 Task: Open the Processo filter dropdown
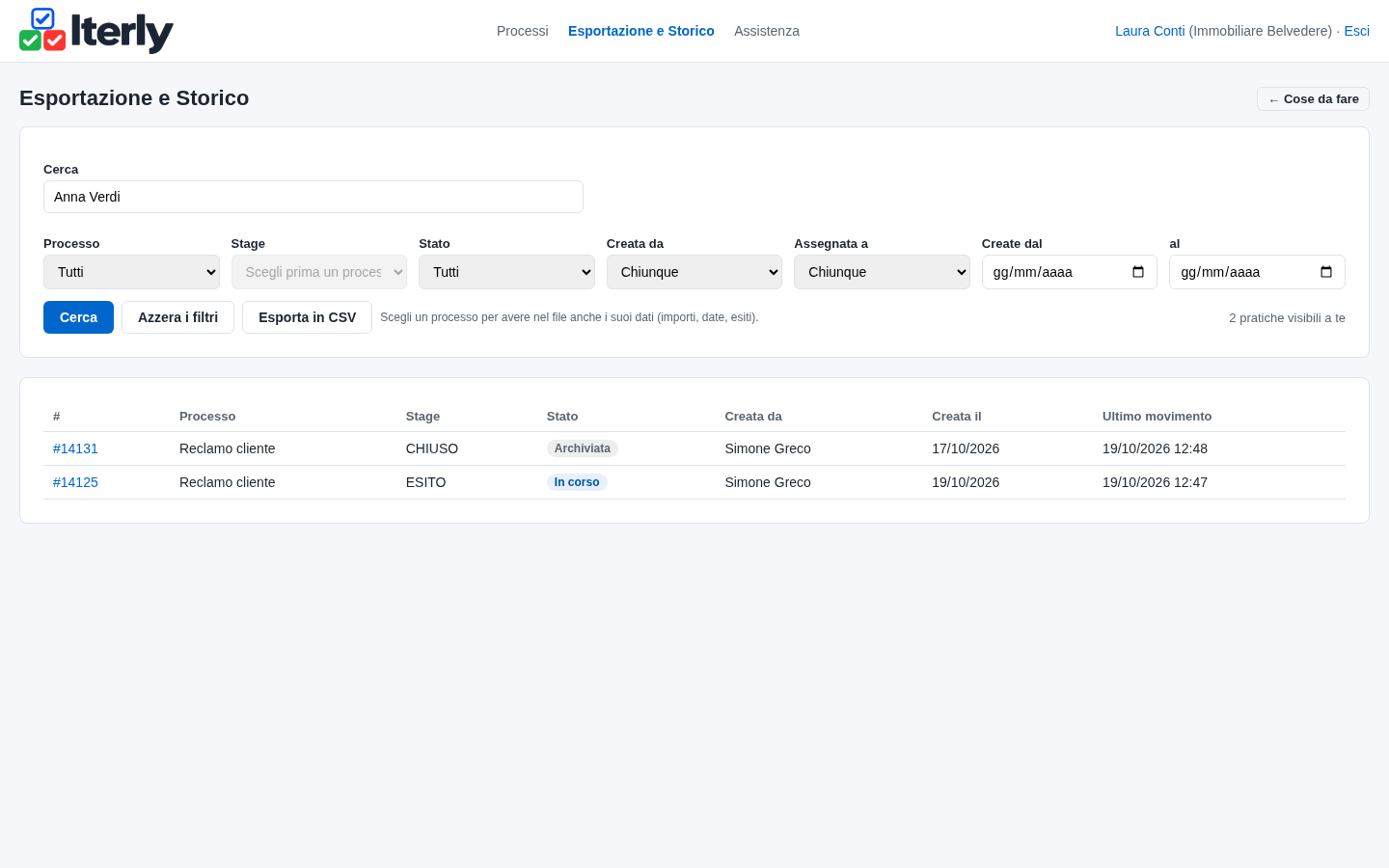(131, 272)
